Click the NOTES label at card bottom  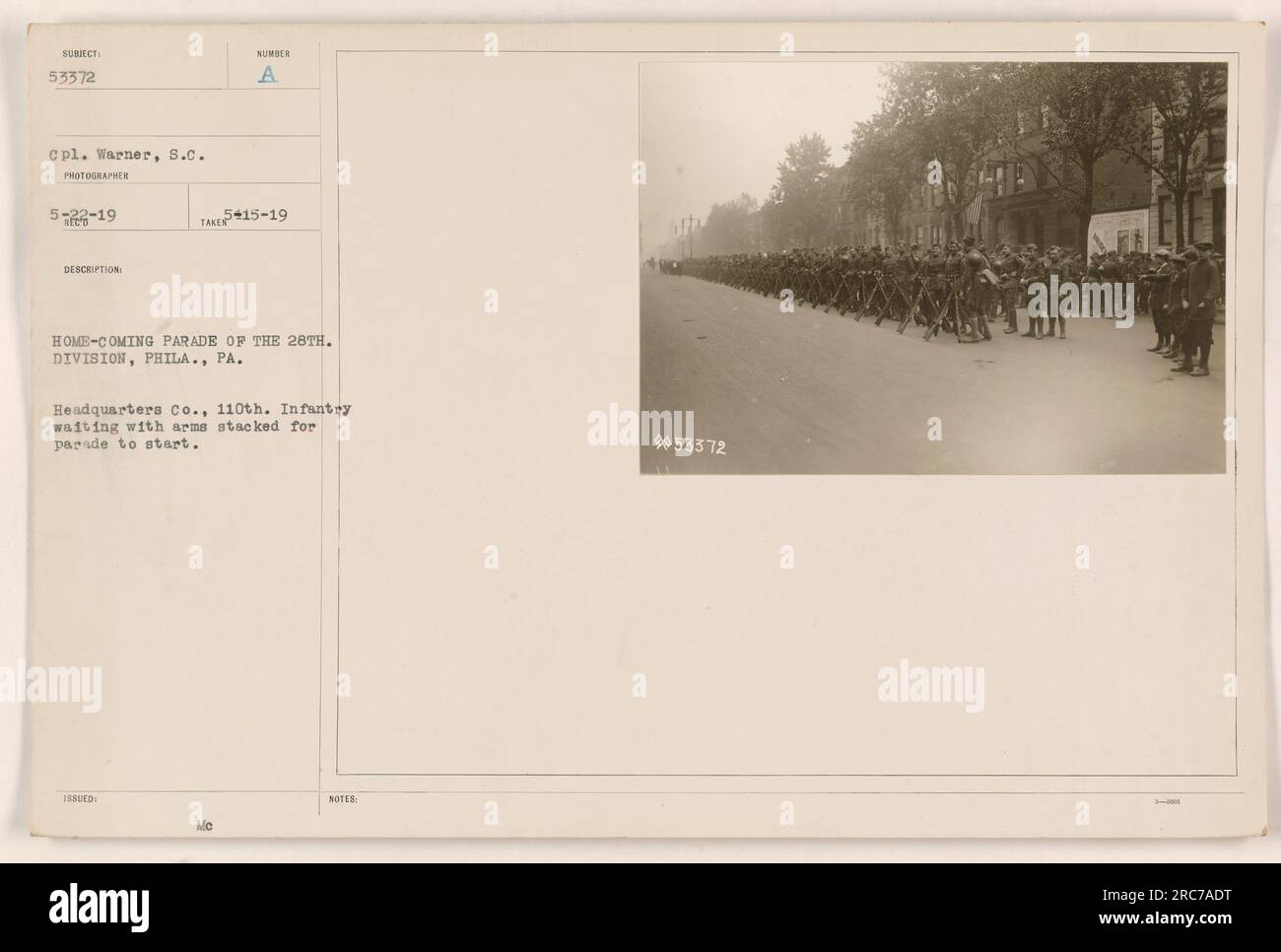click(x=344, y=799)
